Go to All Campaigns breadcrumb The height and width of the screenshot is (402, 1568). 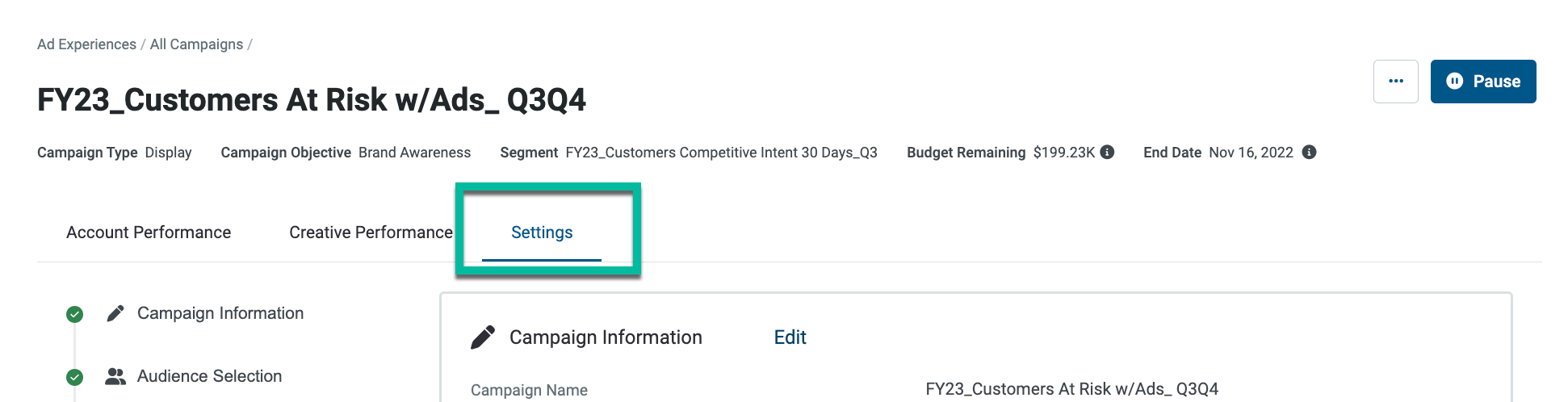(x=196, y=44)
